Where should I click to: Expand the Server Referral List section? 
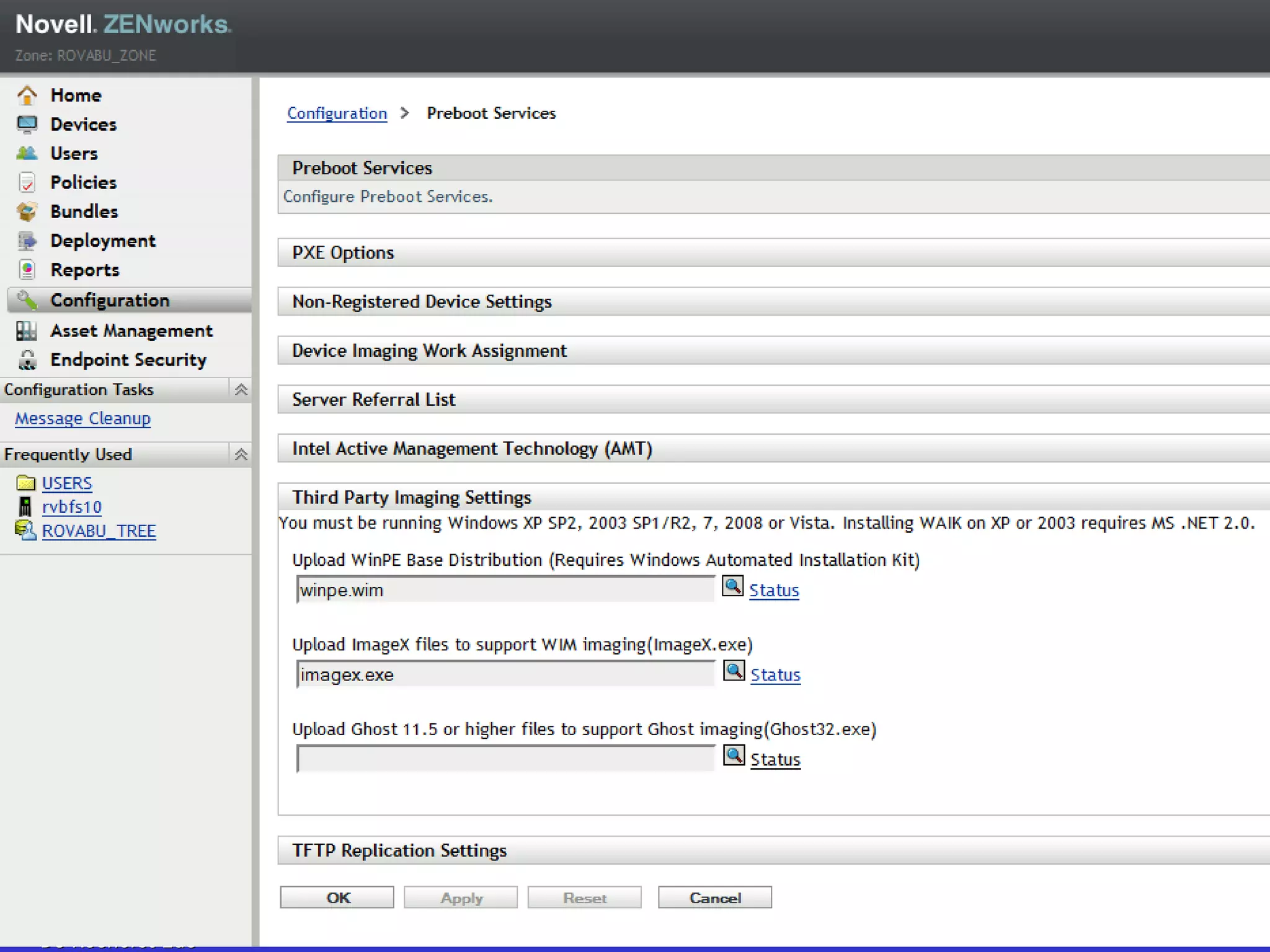pyautogui.click(x=773, y=400)
